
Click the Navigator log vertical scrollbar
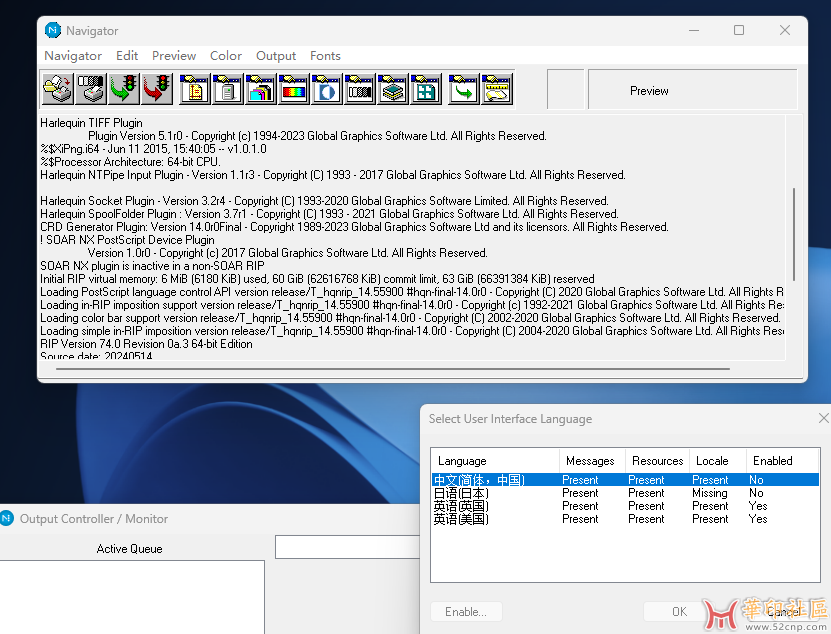point(794,234)
